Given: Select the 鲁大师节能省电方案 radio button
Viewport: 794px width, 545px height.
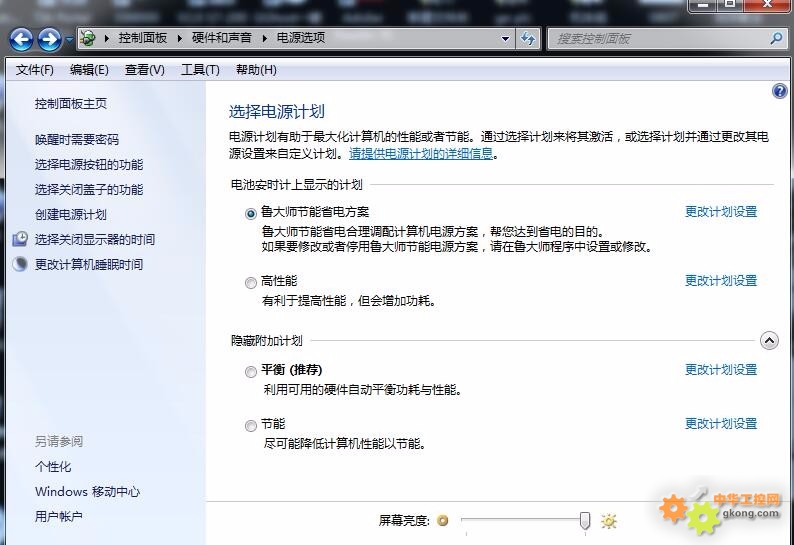Looking at the screenshot, I should point(251,214).
